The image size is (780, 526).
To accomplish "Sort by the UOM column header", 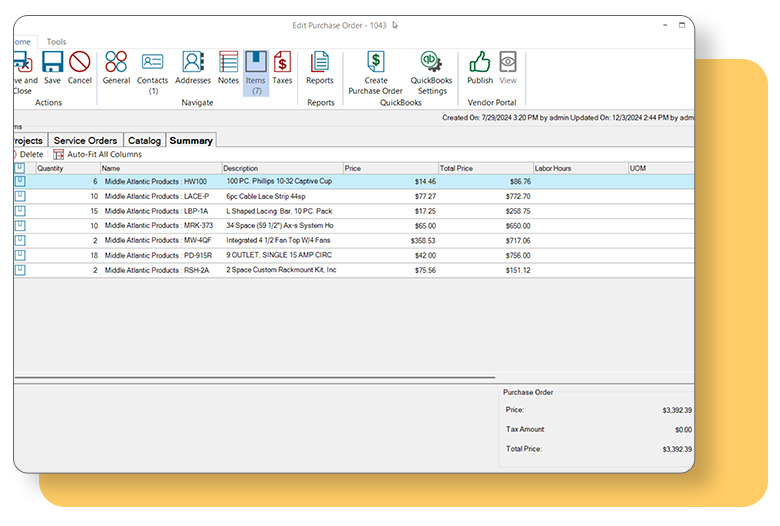I will coord(661,168).
